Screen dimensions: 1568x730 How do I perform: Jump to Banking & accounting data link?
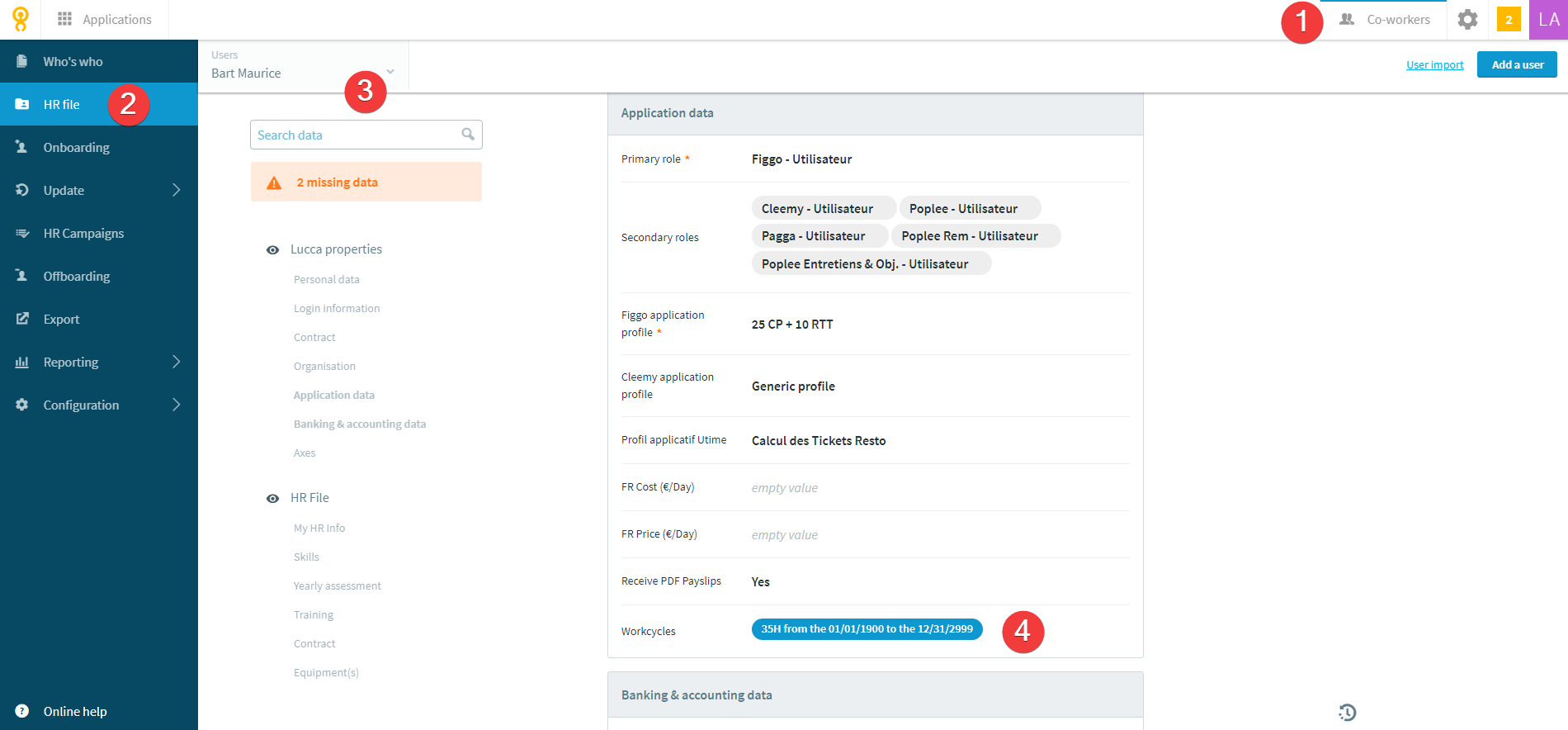(x=360, y=424)
